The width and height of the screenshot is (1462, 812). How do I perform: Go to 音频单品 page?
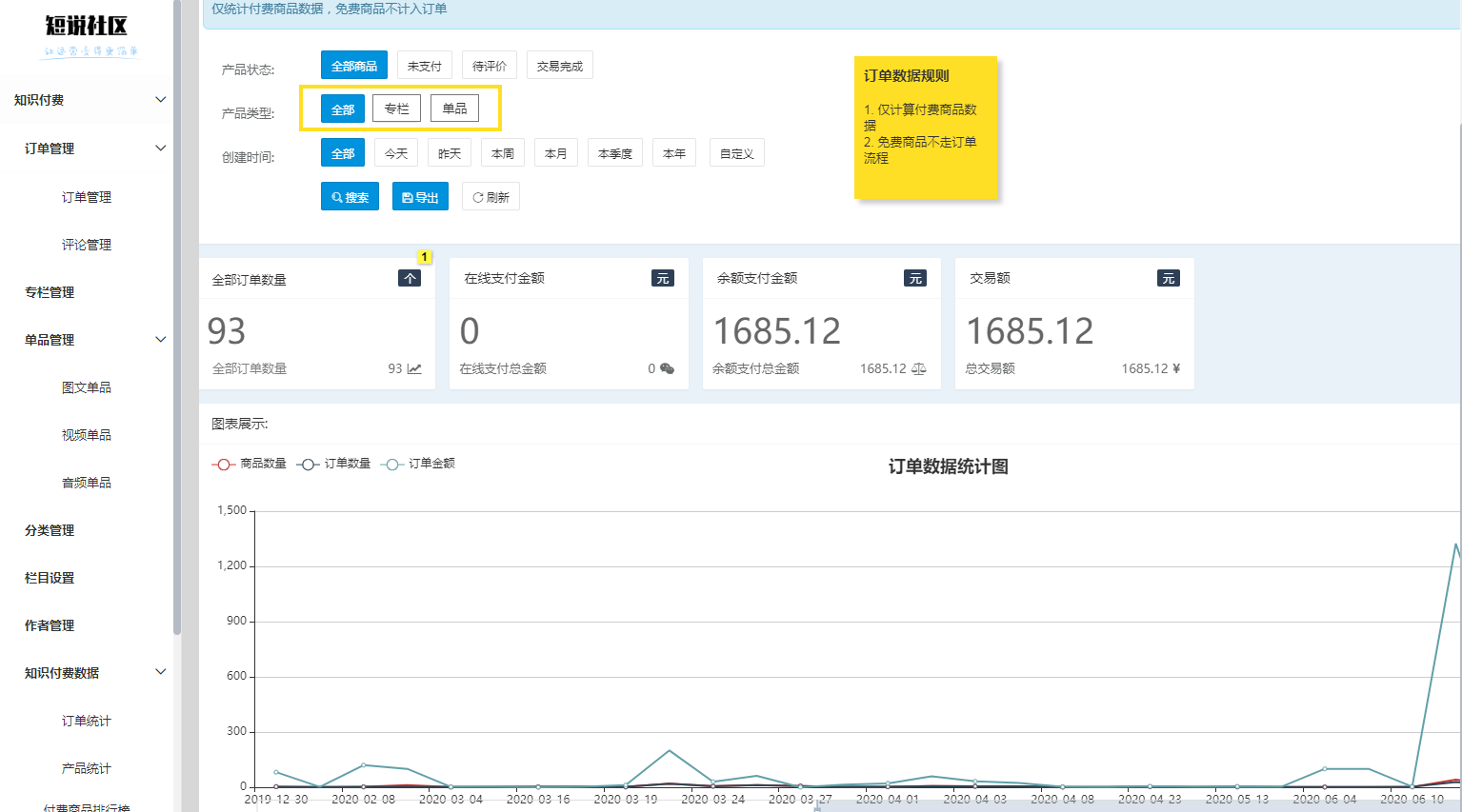pyautogui.click(x=87, y=483)
